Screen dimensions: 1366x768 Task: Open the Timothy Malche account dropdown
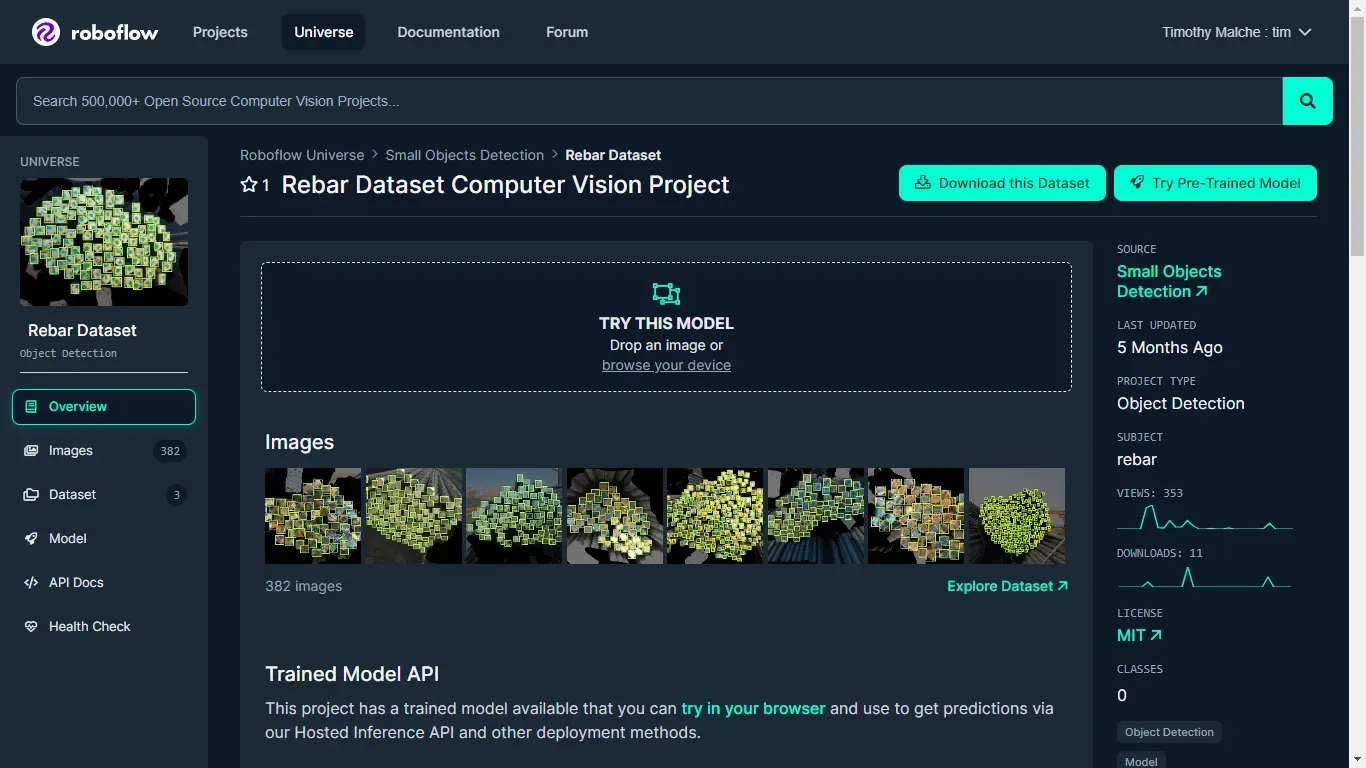pyautogui.click(x=1236, y=32)
